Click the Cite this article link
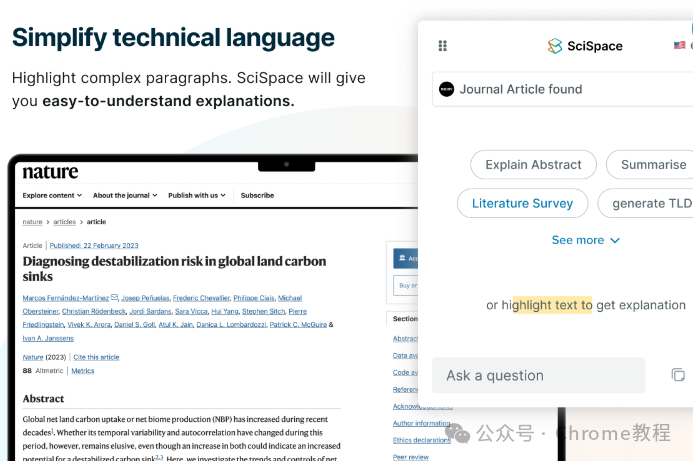 click(96, 357)
